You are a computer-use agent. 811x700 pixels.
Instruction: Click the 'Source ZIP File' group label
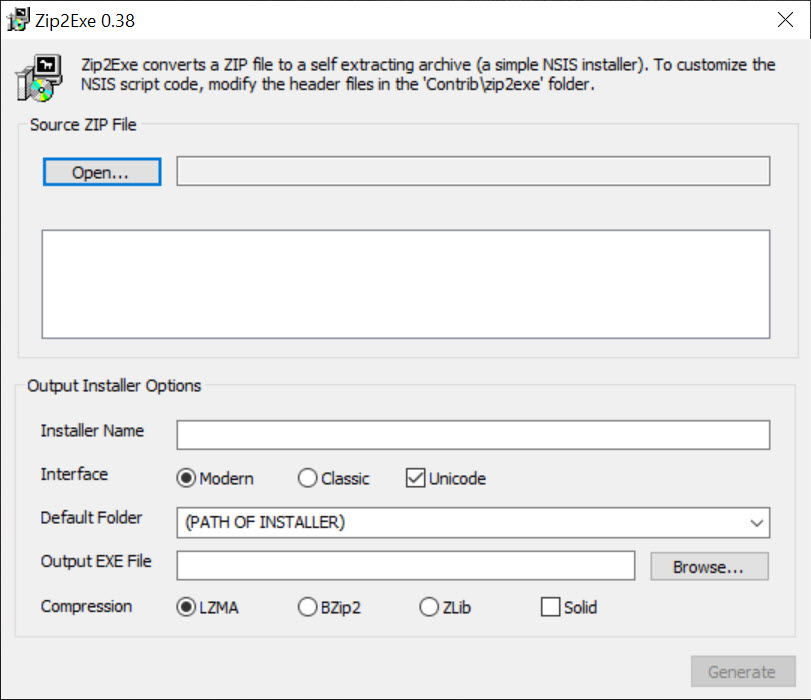[x=83, y=125]
